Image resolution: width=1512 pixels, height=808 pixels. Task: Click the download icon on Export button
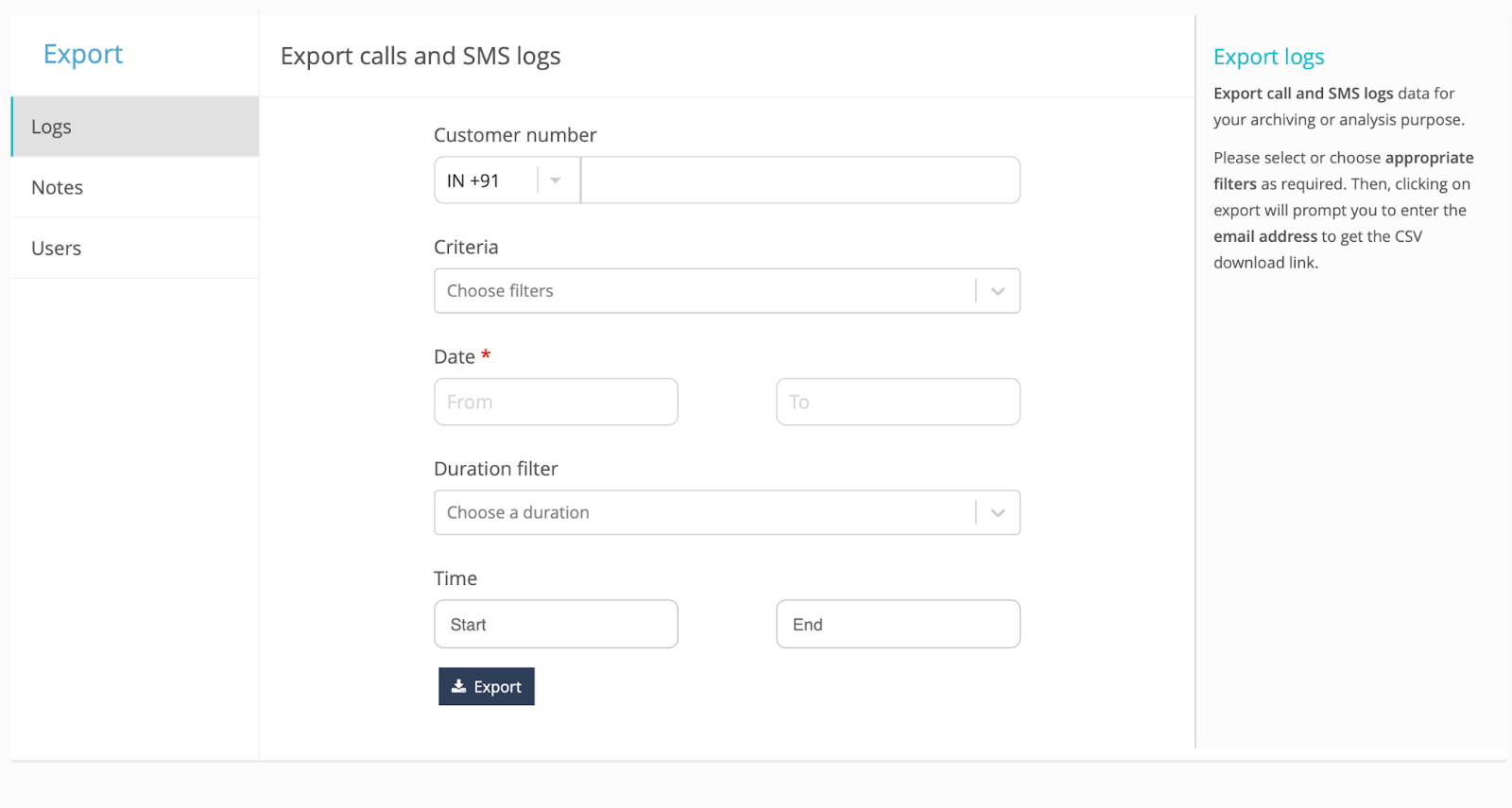click(458, 686)
